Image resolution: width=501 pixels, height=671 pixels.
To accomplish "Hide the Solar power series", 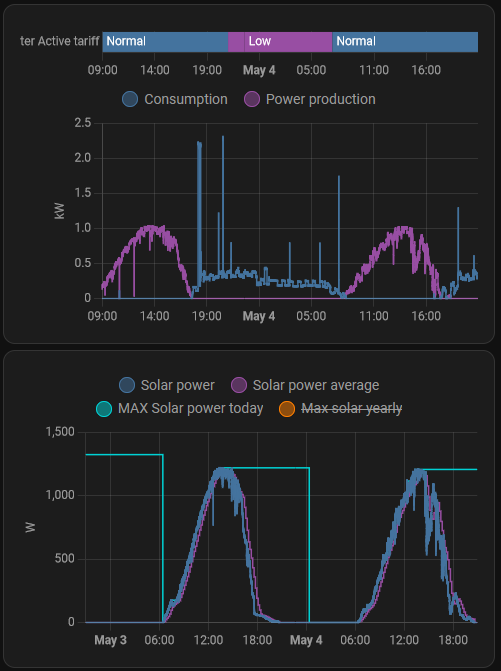I will click(x=167, y=385).
